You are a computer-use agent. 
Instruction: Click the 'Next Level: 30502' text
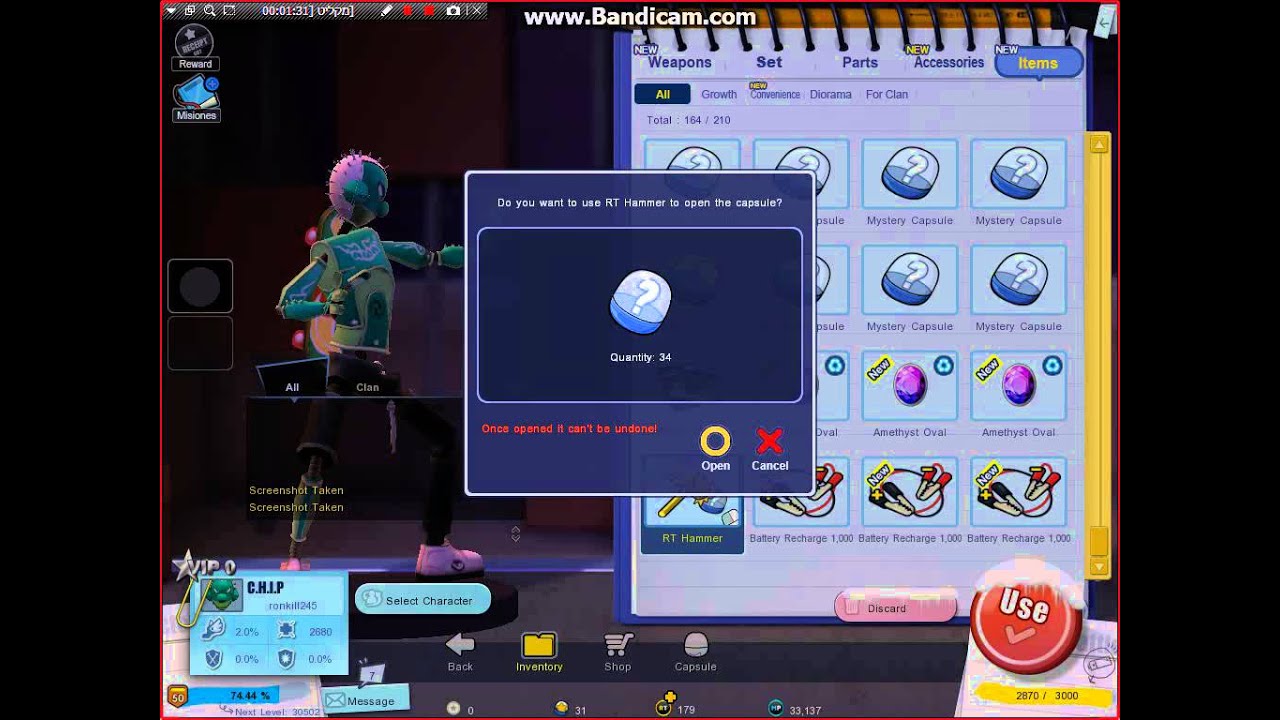point(277,712)
